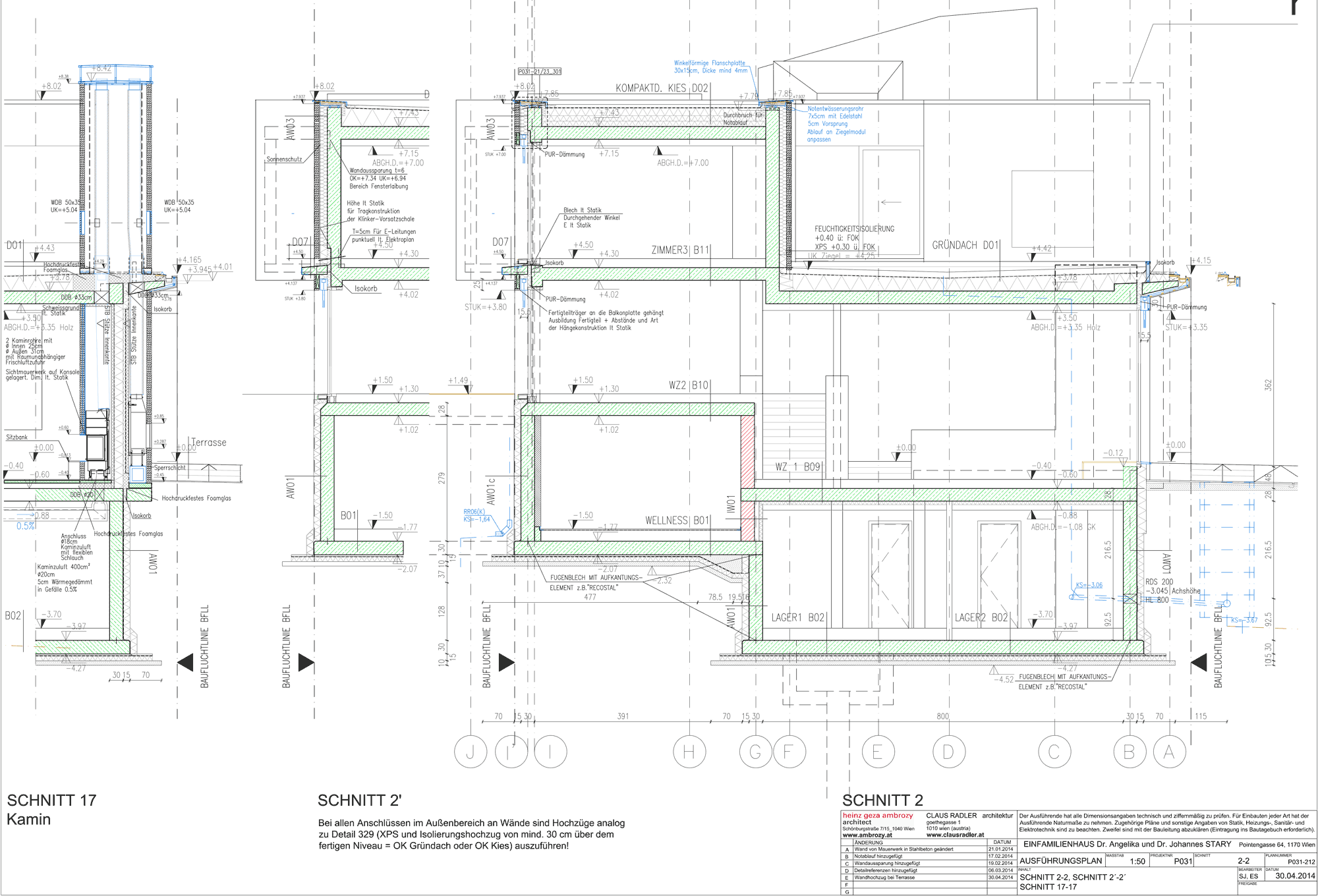
Task: Click the 'Terrasse' label
Action: tap(209, 443)
